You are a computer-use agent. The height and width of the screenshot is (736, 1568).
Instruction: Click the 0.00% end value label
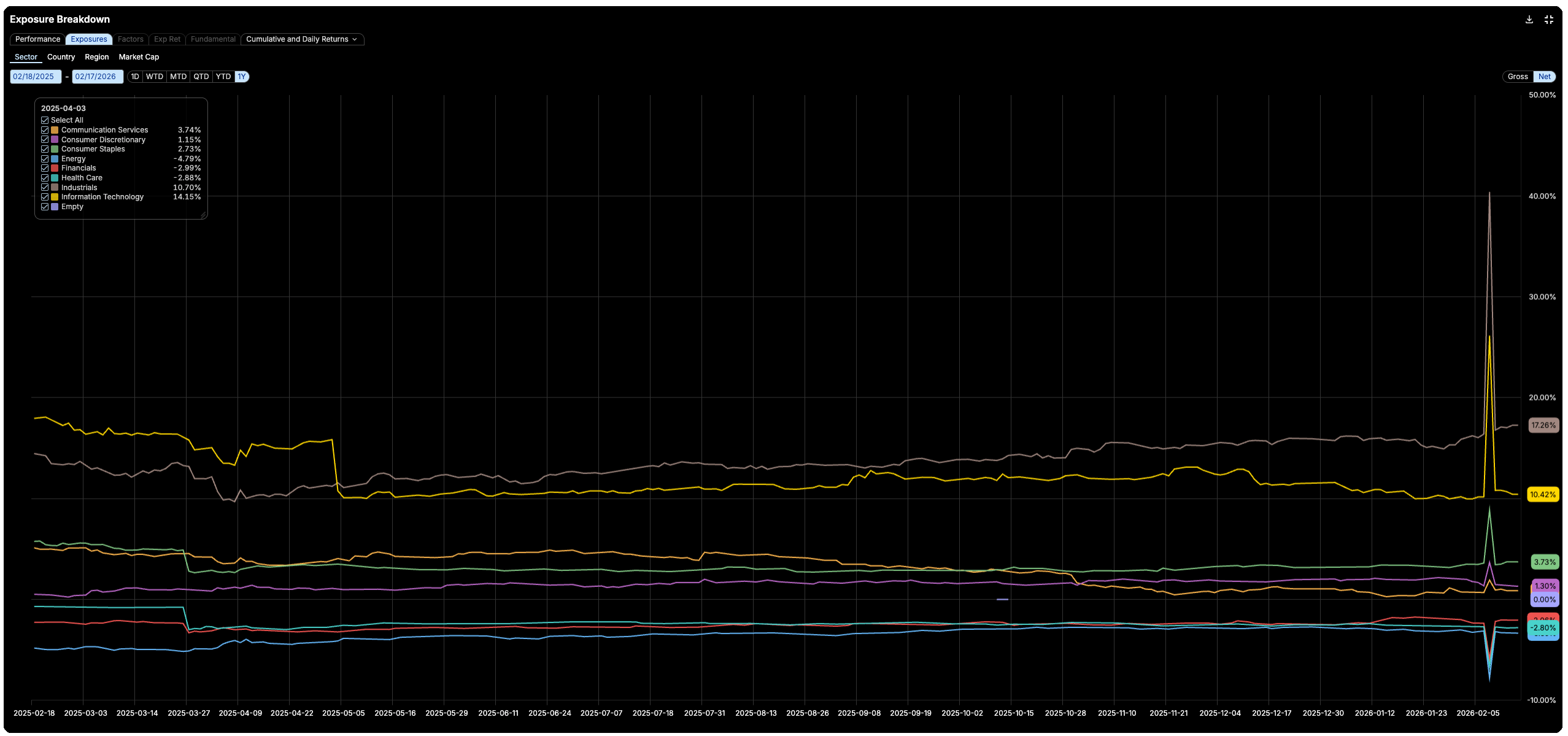1545,600
